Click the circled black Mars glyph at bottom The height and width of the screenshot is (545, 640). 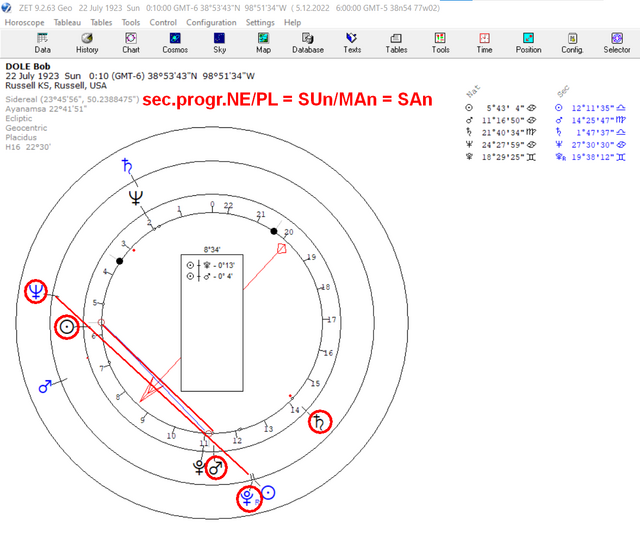tap(216, 468)
